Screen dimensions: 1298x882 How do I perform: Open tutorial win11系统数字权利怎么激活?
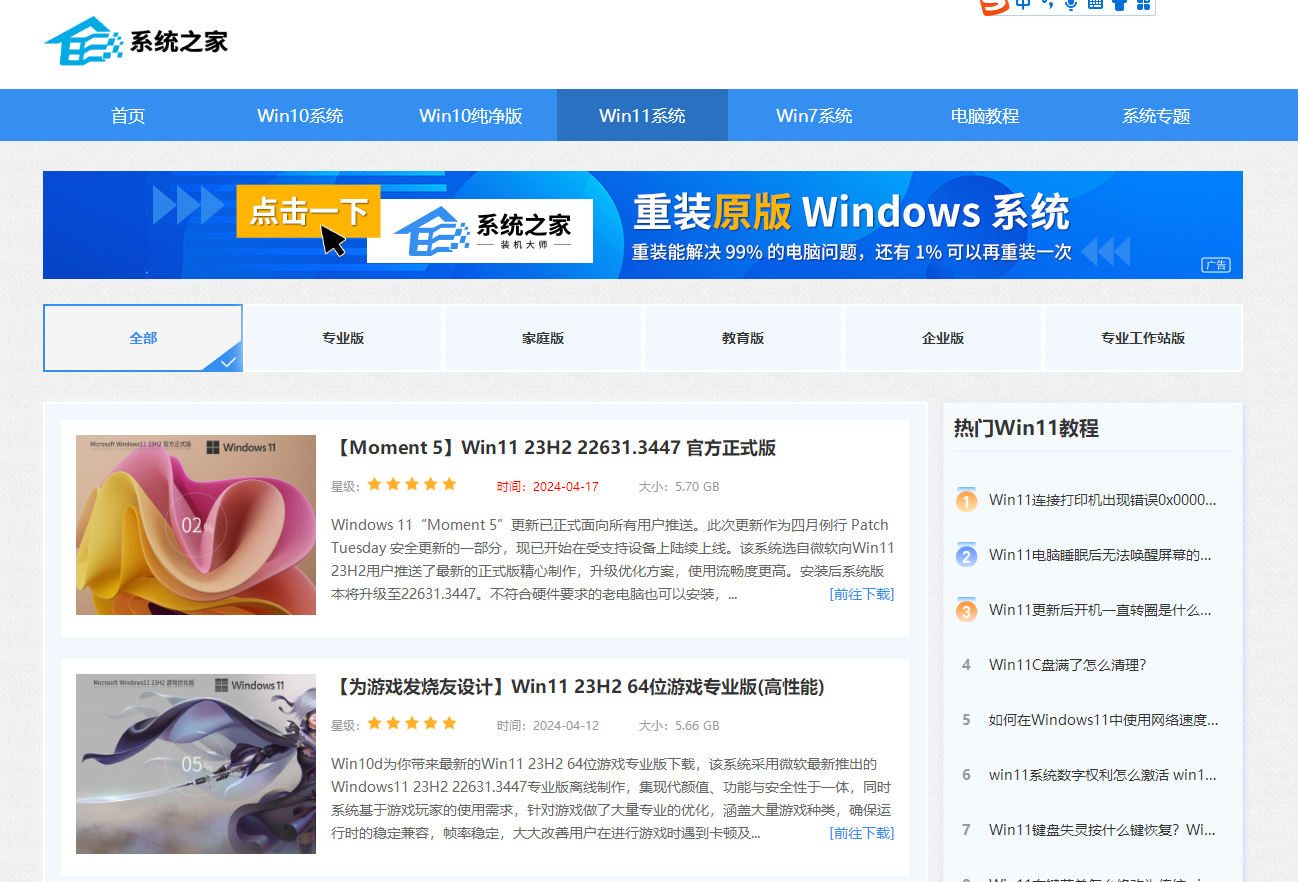(x=1102, y=775)
